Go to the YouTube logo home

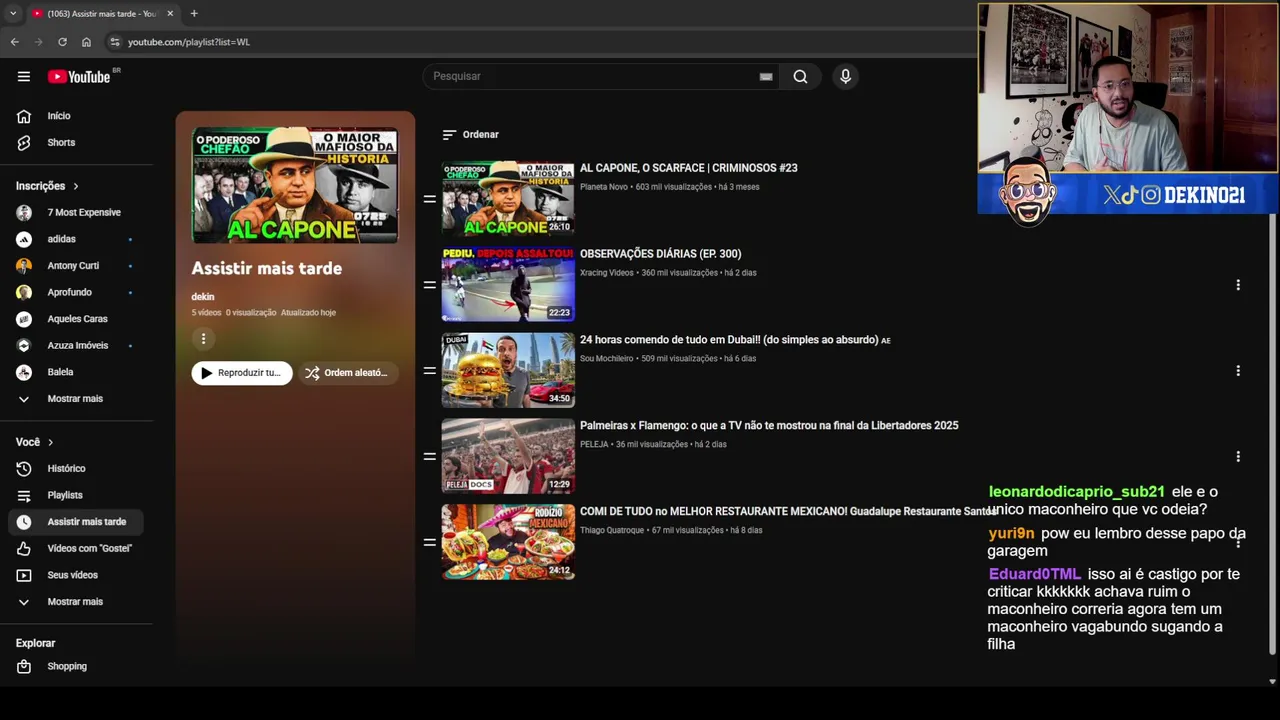(x=79, y=77)
